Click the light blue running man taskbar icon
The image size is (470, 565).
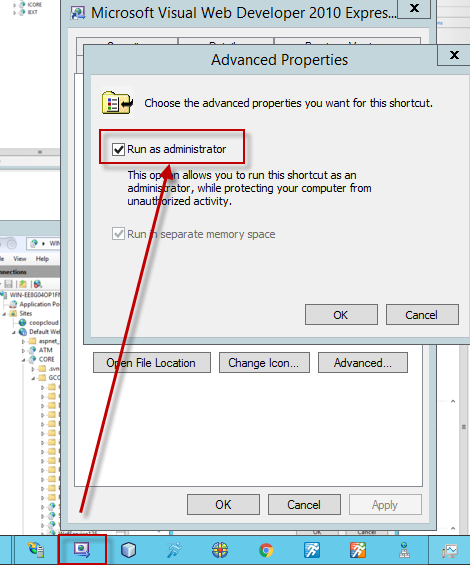pyautogui.click(x=174, y=550)
